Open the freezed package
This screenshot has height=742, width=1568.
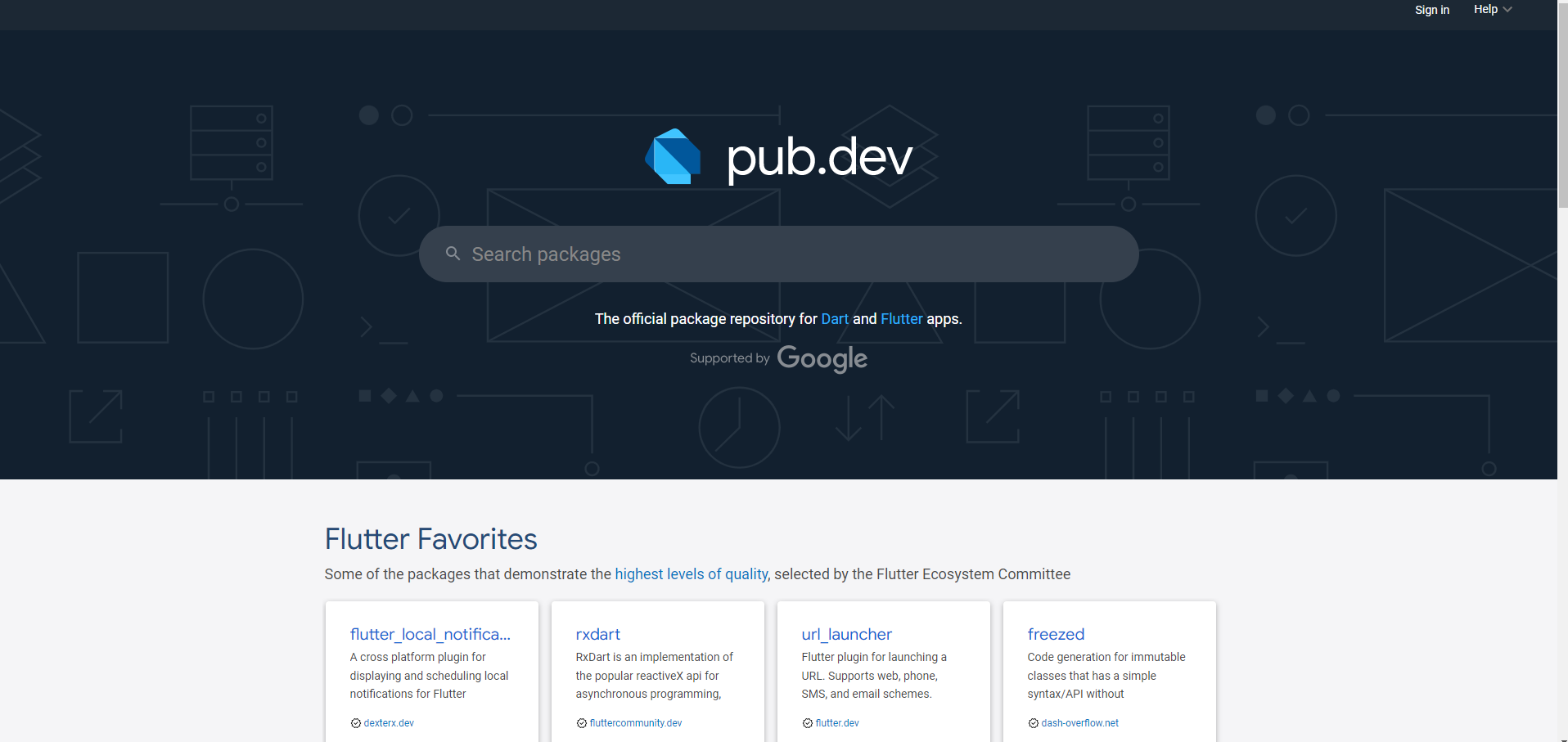pos(1056,634)
